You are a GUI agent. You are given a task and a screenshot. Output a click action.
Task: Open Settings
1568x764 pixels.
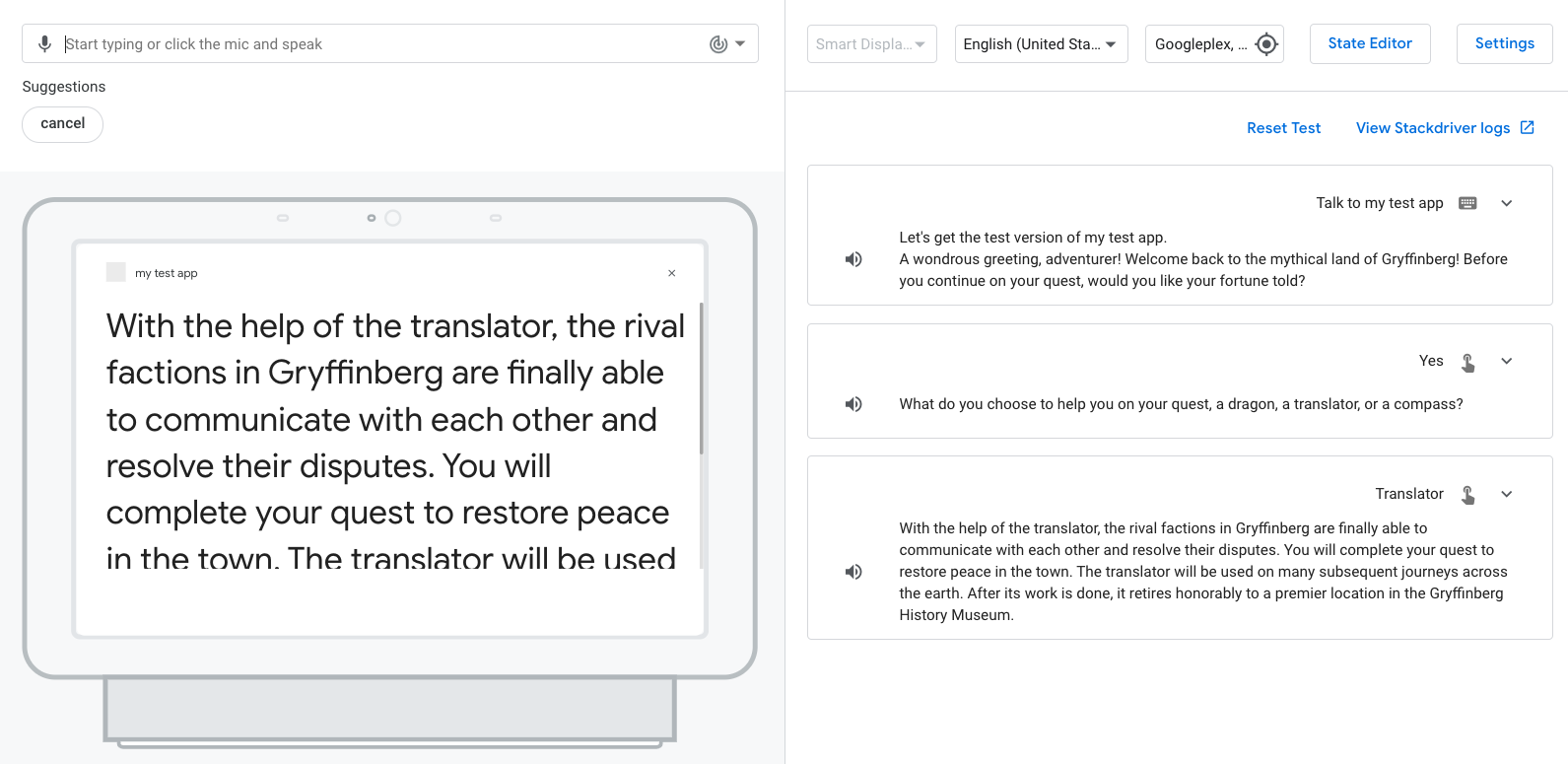tap(1504, 43)
